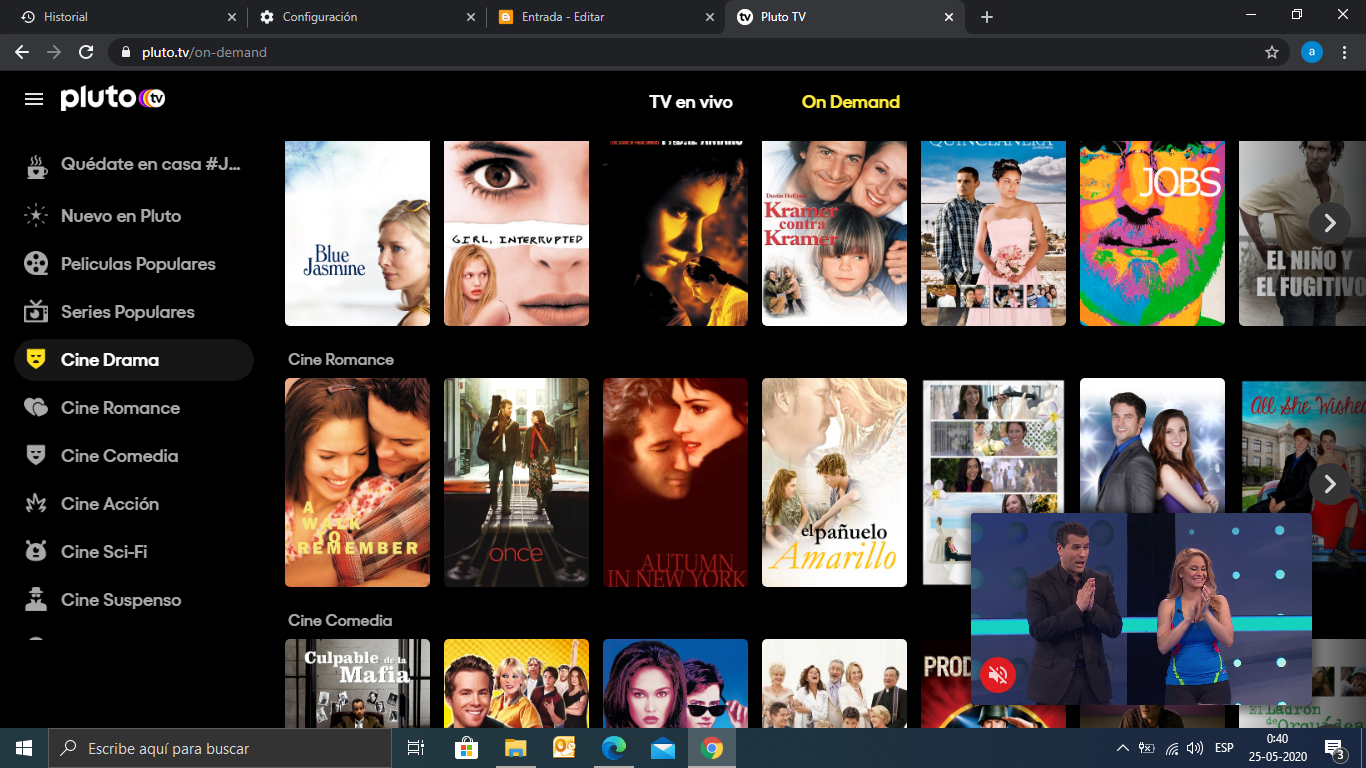Click the TV set Series Populares icon
This screenshot has height=768, width=1366.
(x=36, y=311)
